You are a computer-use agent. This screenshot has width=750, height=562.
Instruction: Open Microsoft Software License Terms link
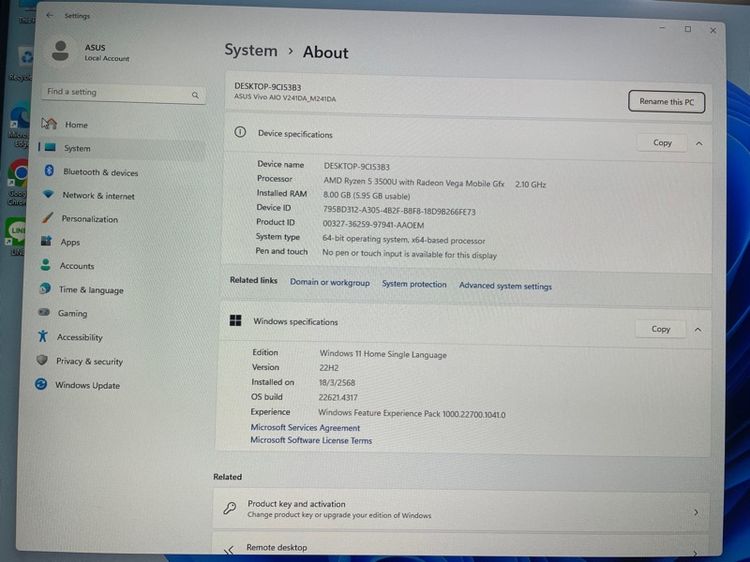click(x=311, y=440)
